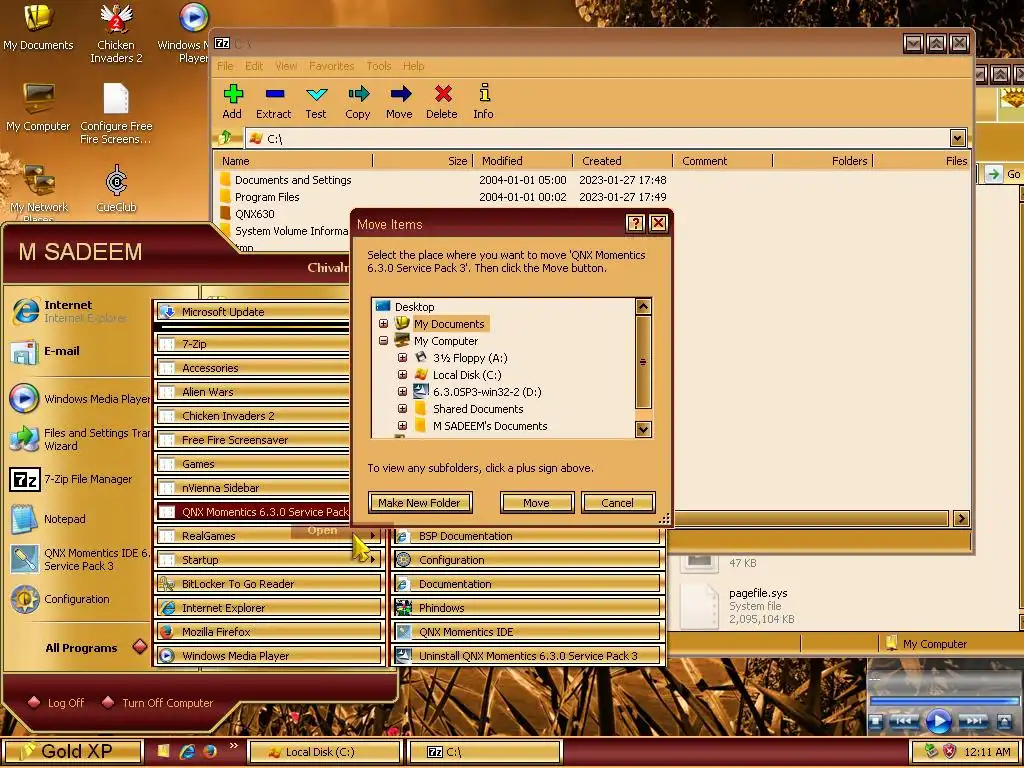The image size is (1024, 768).
Task: Open My Documents desktop icon
Action: 39,27
